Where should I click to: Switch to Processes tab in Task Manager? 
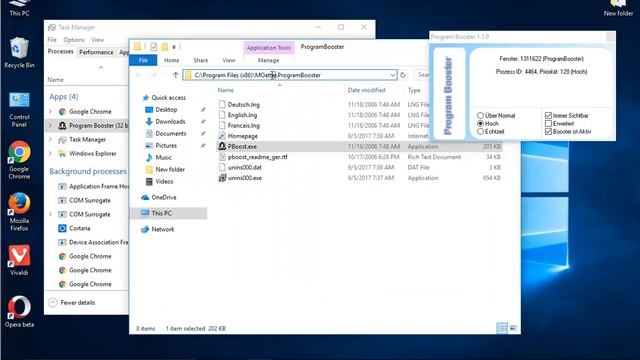60,51
